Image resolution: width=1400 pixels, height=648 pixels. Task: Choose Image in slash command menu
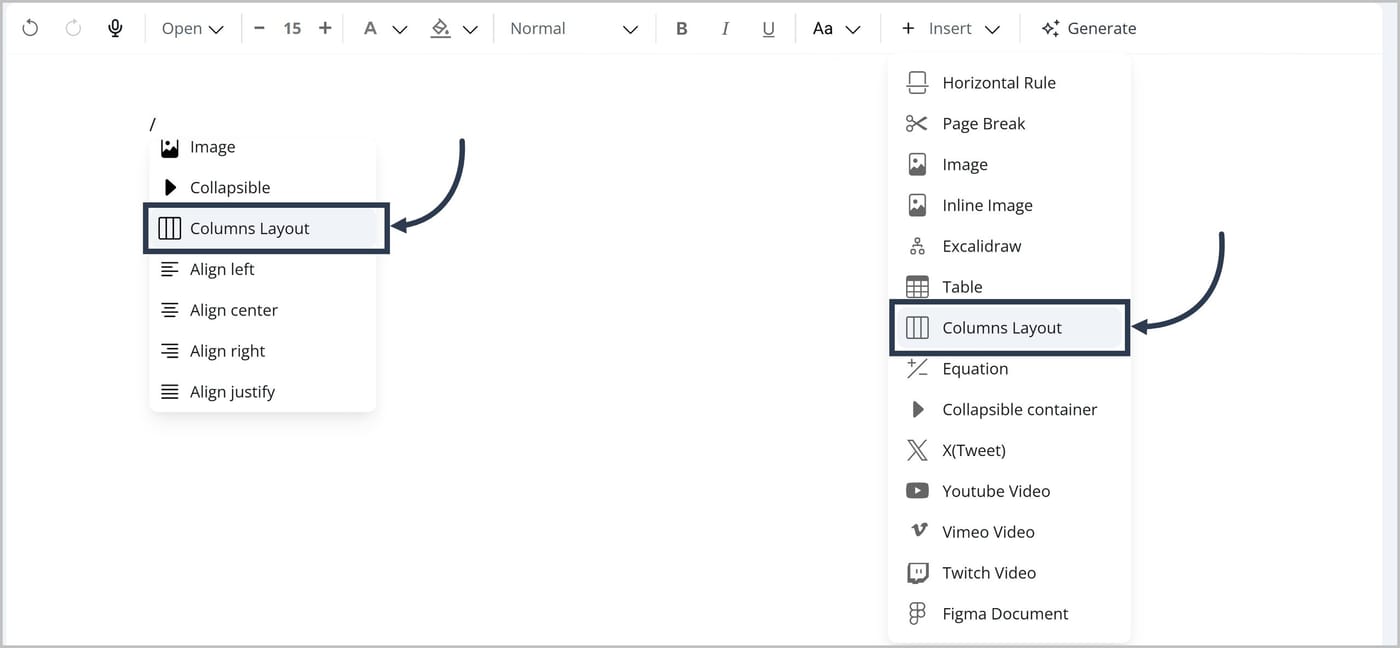(x=263, y=147)
